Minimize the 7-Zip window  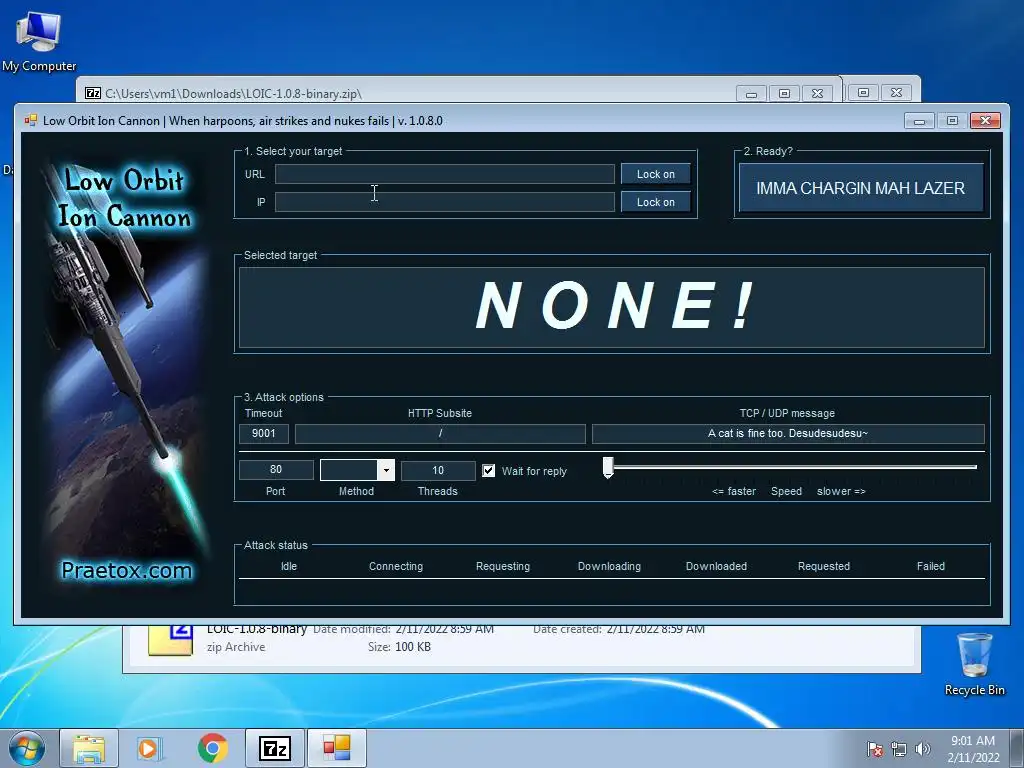click(x=752, y=93)
